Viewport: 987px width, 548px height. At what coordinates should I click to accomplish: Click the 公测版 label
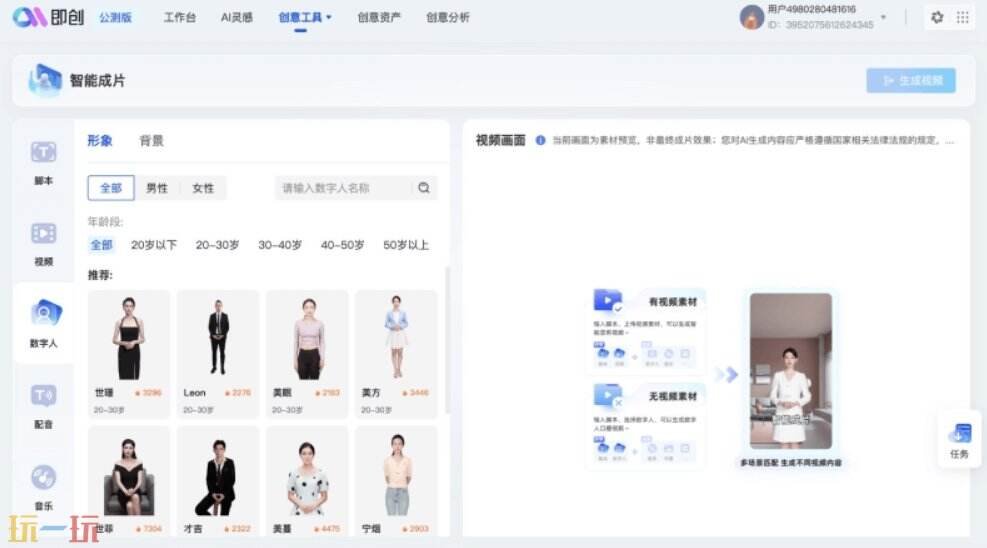(x=115, y=18)
